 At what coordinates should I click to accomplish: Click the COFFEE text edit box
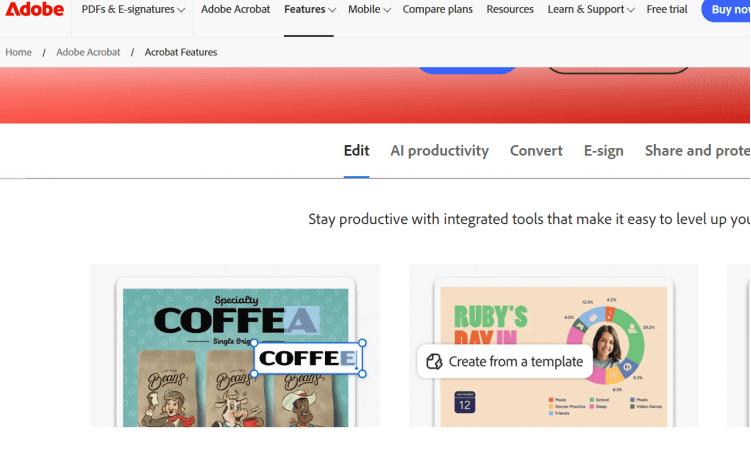[308, 358]
